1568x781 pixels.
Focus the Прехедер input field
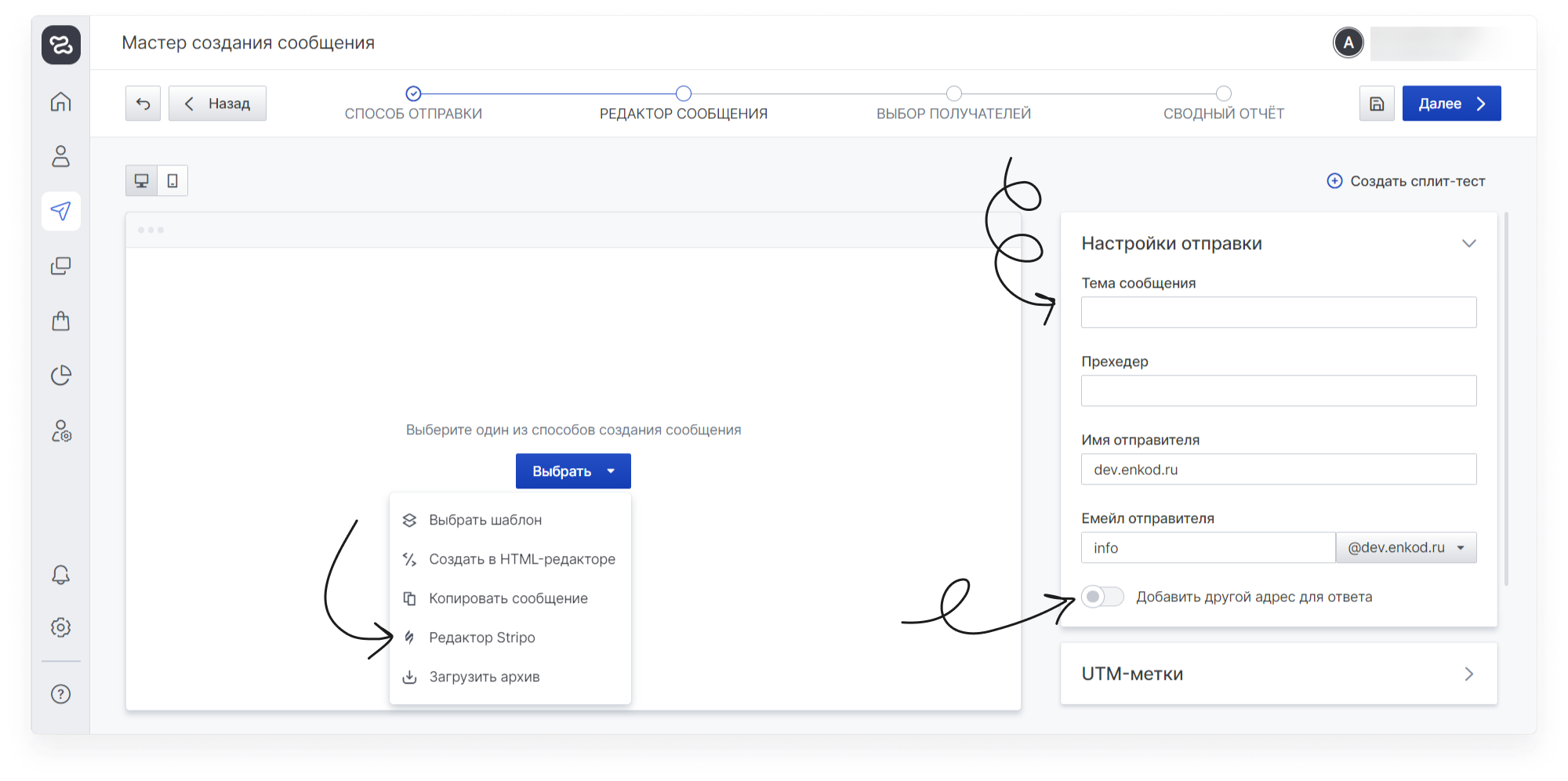tap(1279, 390)
